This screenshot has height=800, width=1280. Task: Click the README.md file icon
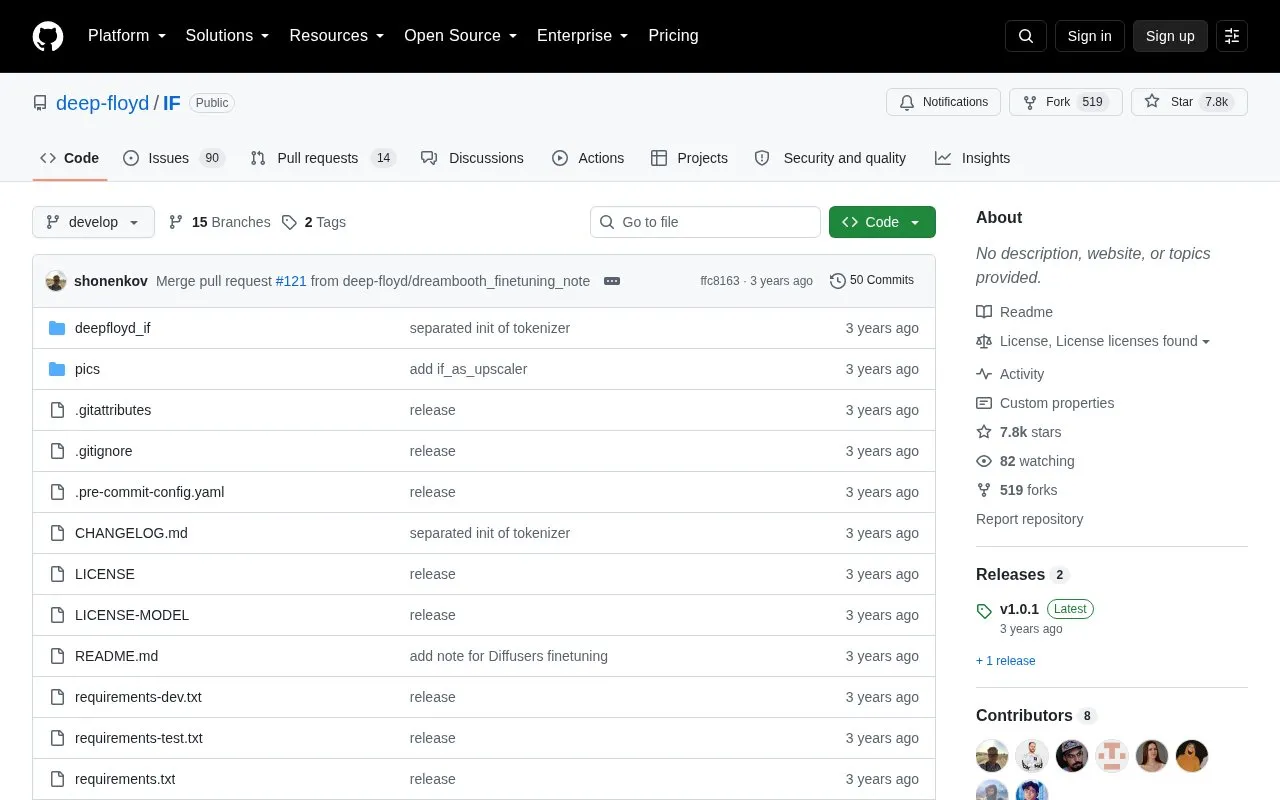coord(57,656)
